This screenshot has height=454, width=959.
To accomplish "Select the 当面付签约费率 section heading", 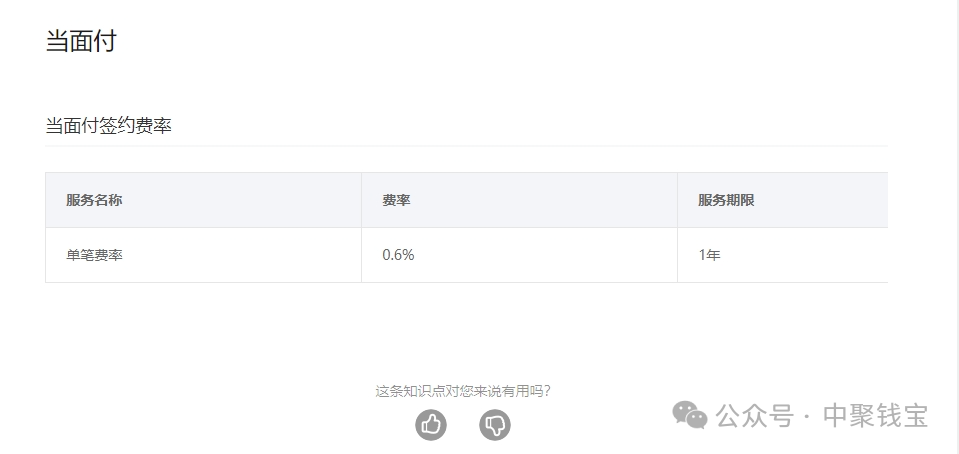I will [x=109, y=126].
